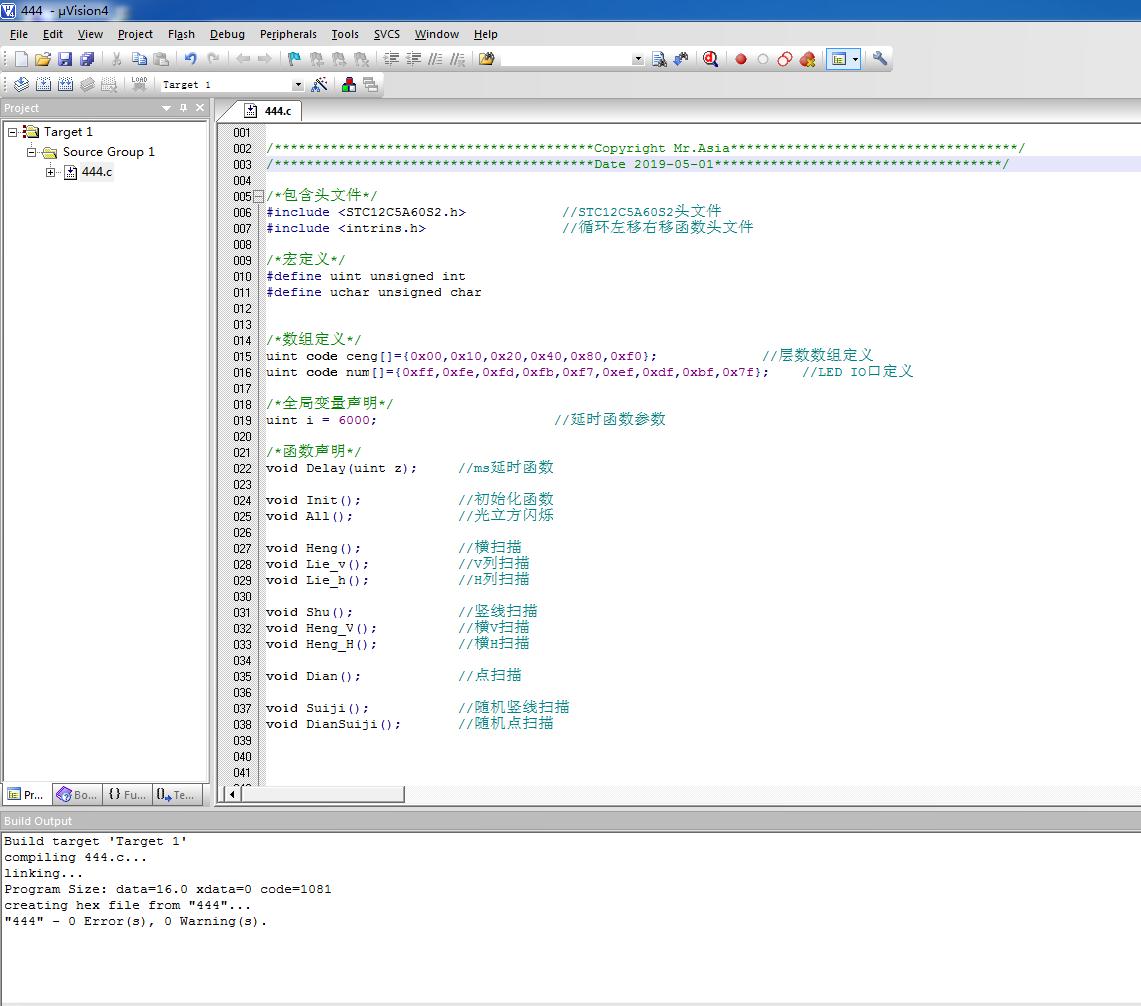Open the Flash menu
The image size is (1141, 1006).
tap(181, 34)
